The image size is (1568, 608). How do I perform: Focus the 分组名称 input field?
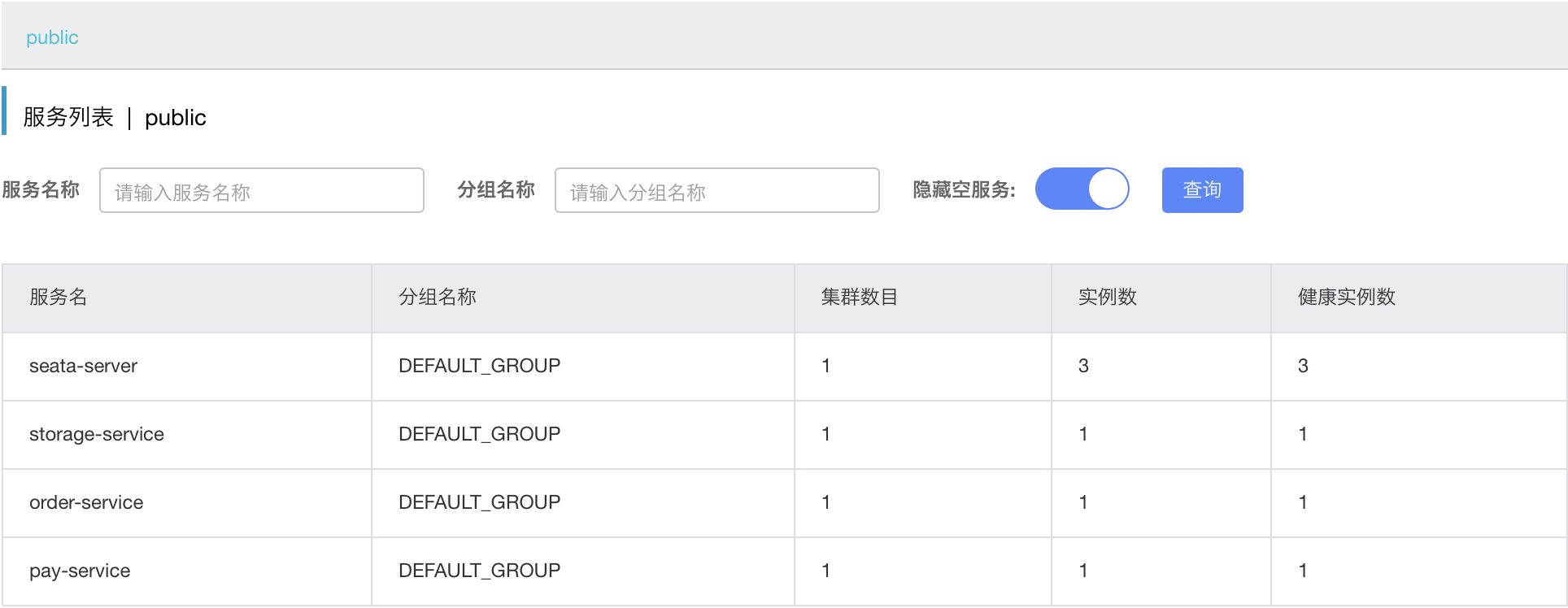[716, 191]
